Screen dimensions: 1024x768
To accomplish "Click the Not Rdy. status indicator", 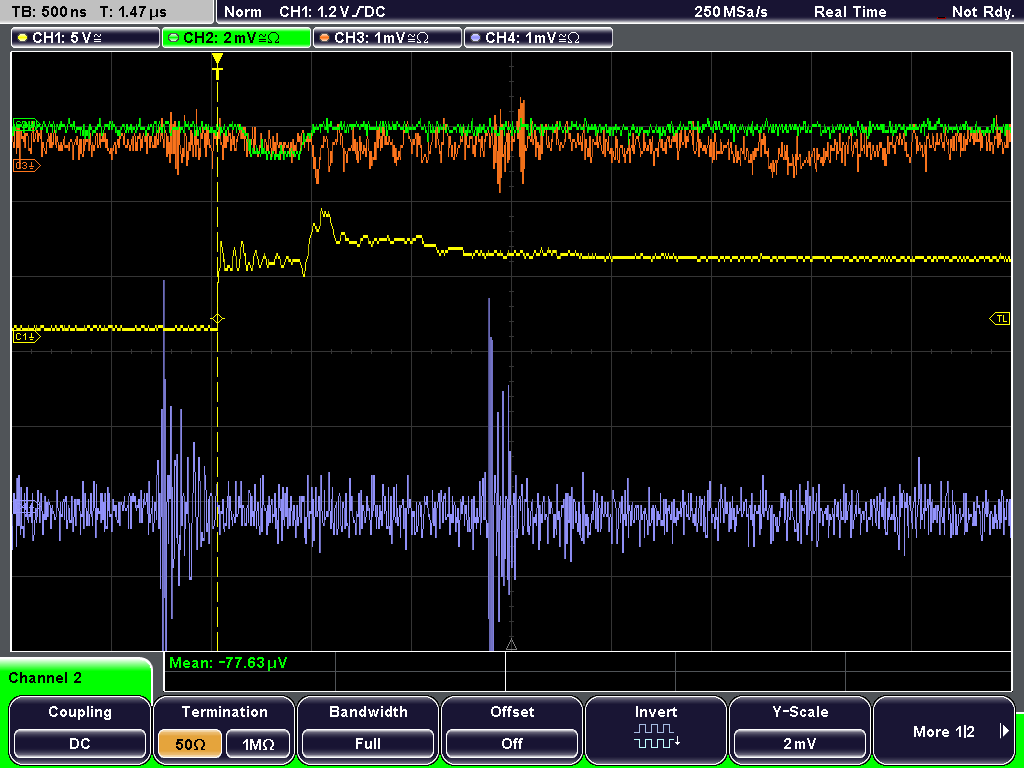I will [982, 12].
